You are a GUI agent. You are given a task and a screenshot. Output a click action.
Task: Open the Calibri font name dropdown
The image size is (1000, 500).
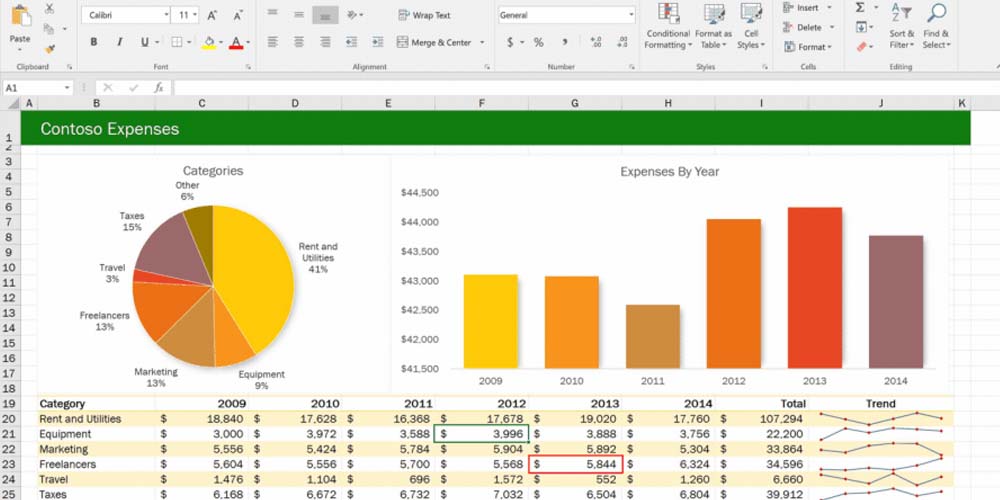[166, 15]
